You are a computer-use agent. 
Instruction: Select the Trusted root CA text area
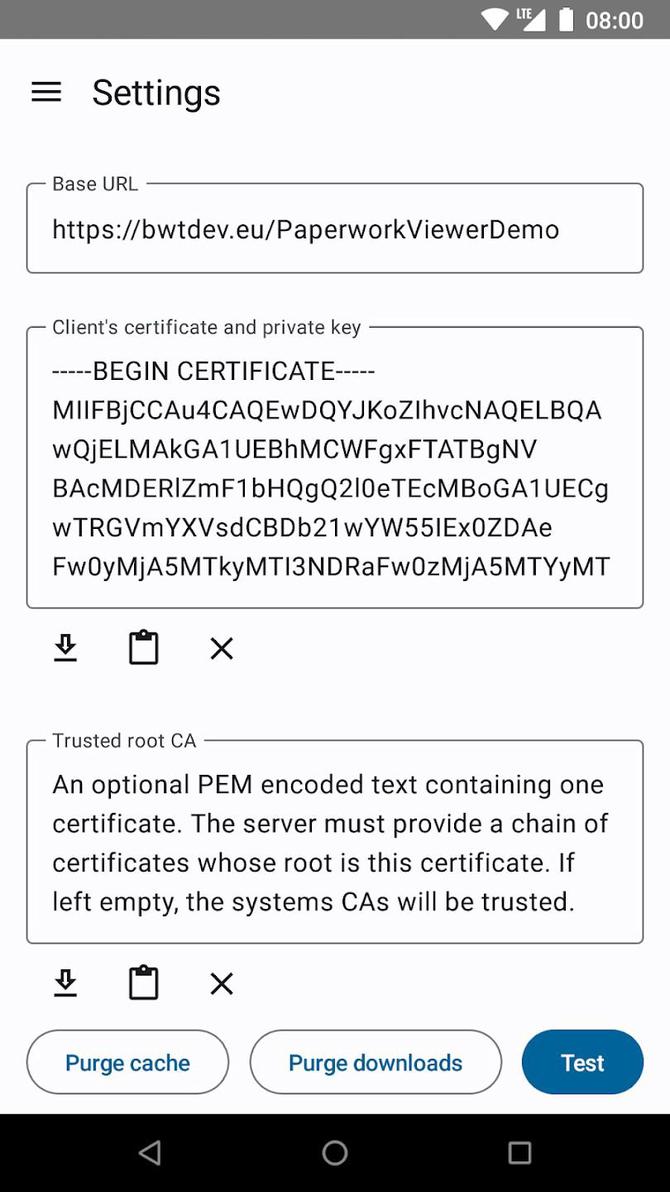pyautogui.click(x=335, y=841)
